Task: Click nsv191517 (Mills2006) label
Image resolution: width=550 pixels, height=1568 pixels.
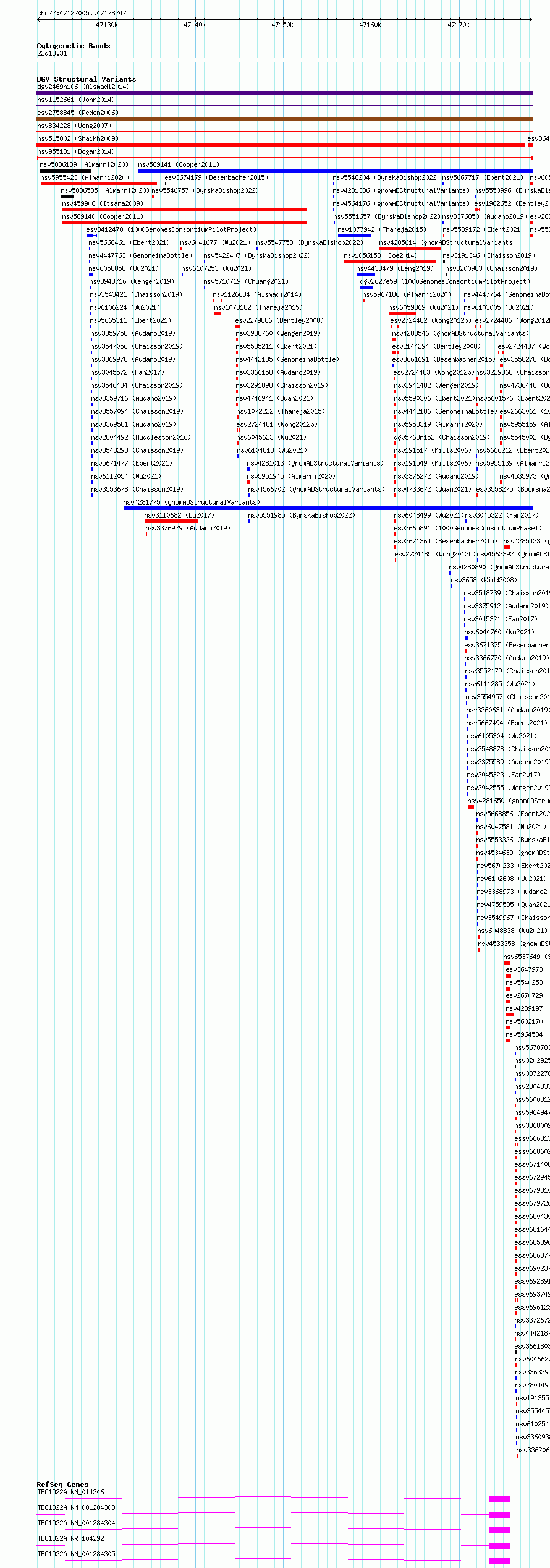Action: [x=433, y=450]
